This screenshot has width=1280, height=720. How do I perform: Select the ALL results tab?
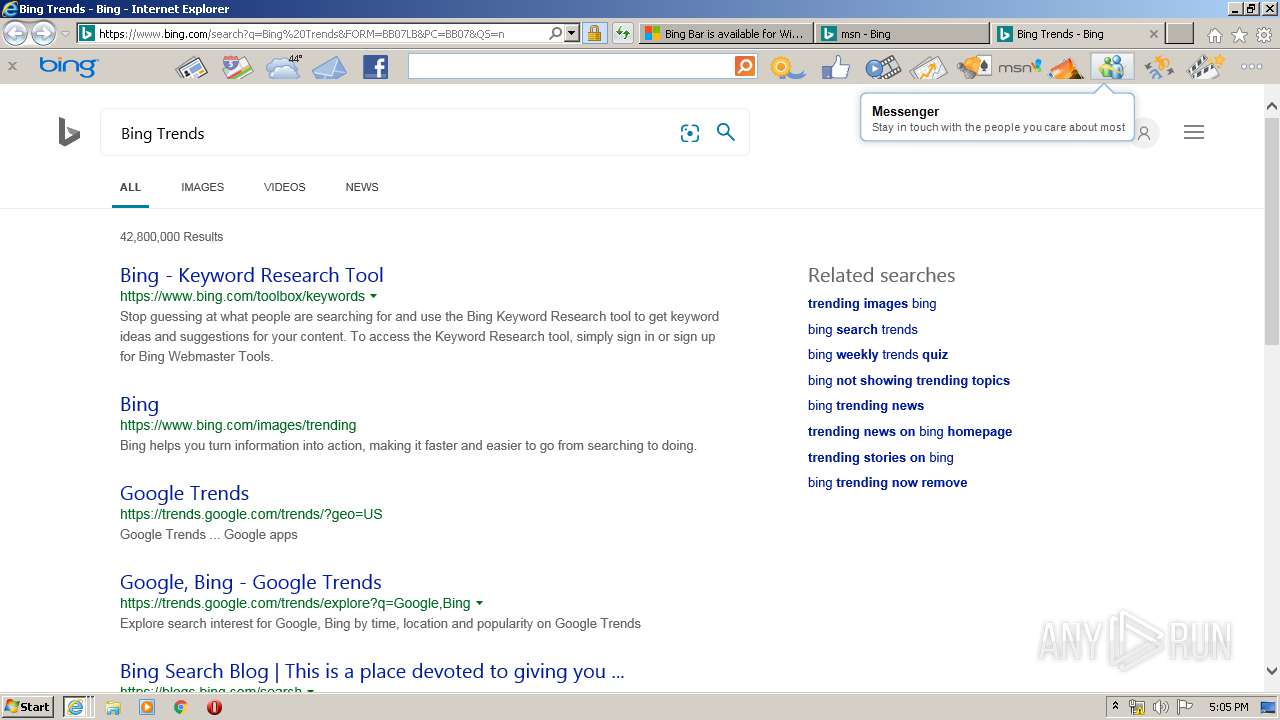coord(130,187)
